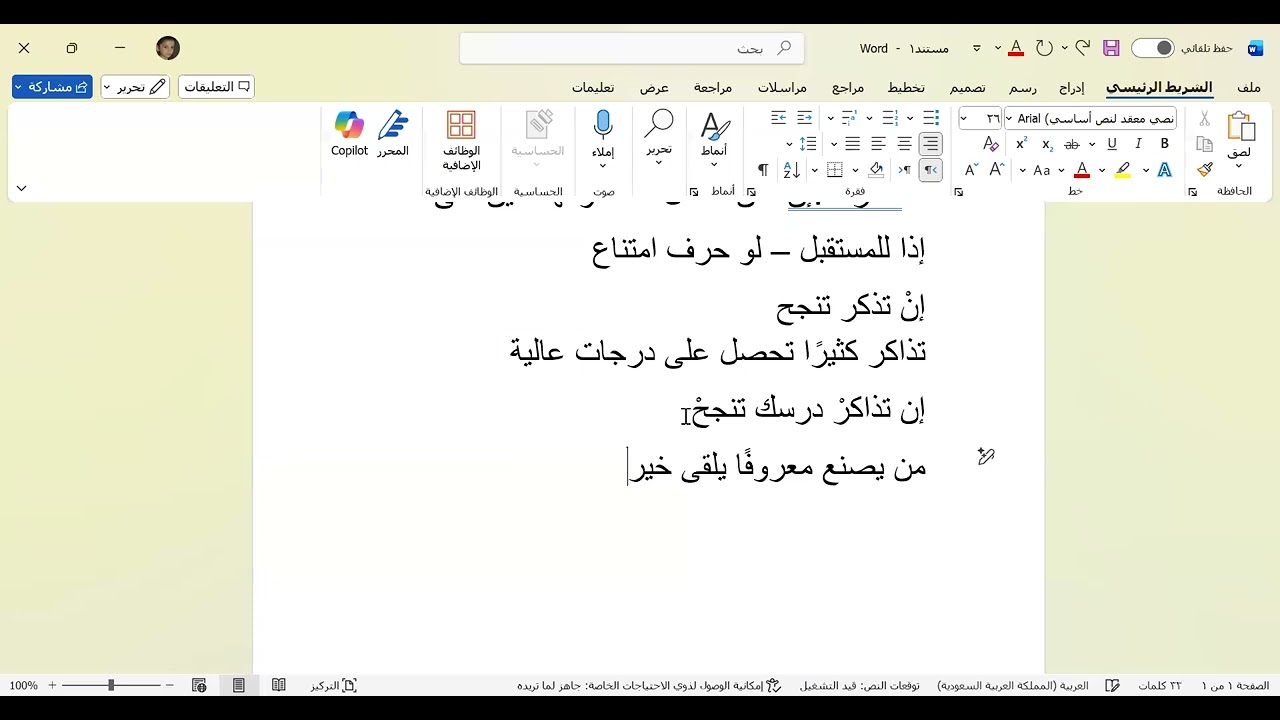The width and height of the screenshot is (1280, 720).
Task: Apply the Text Effects glowing A icon
Action: (x=1164, y=170)
